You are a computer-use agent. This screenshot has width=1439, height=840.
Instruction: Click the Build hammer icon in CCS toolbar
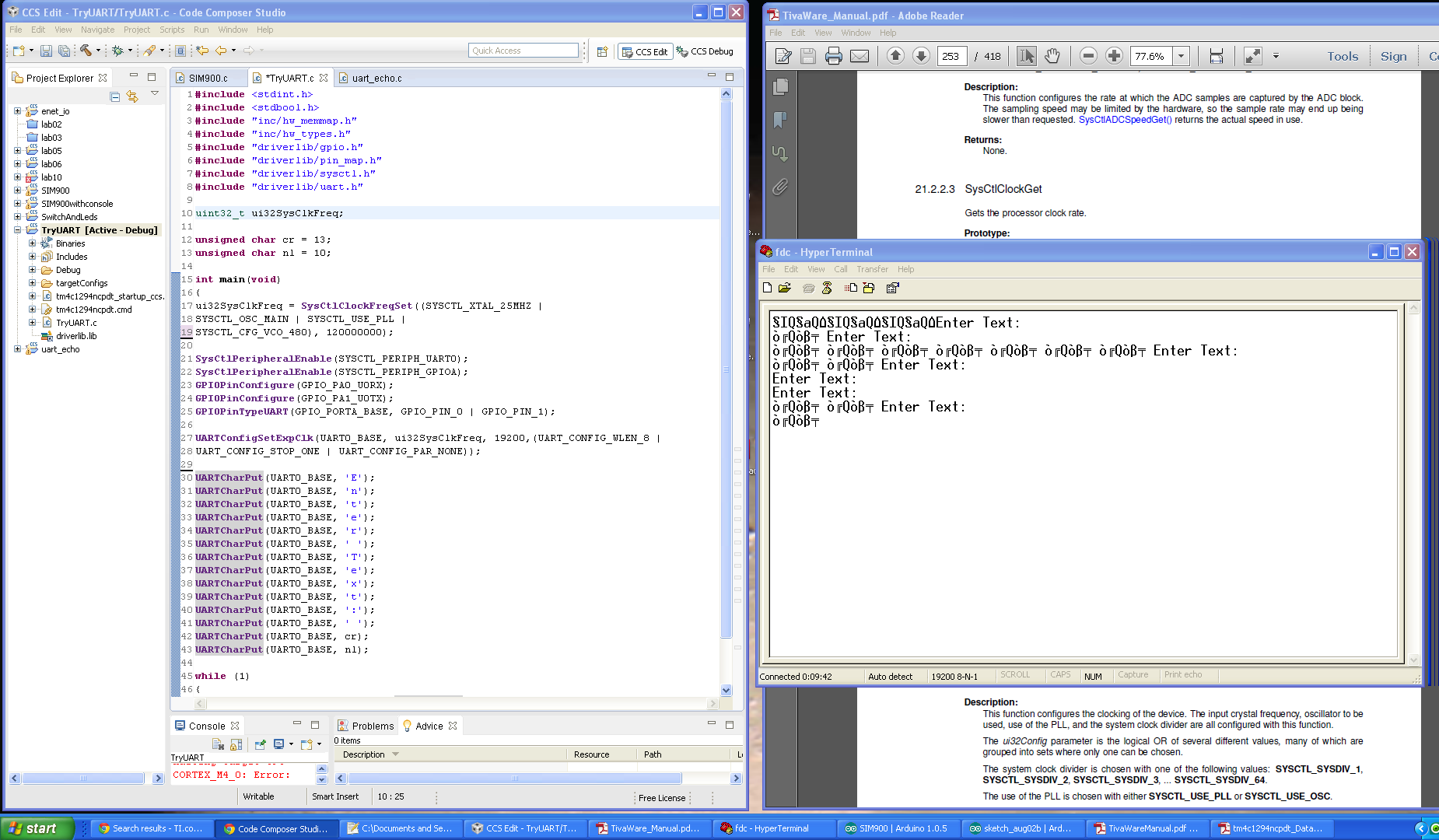pos(86,51)
